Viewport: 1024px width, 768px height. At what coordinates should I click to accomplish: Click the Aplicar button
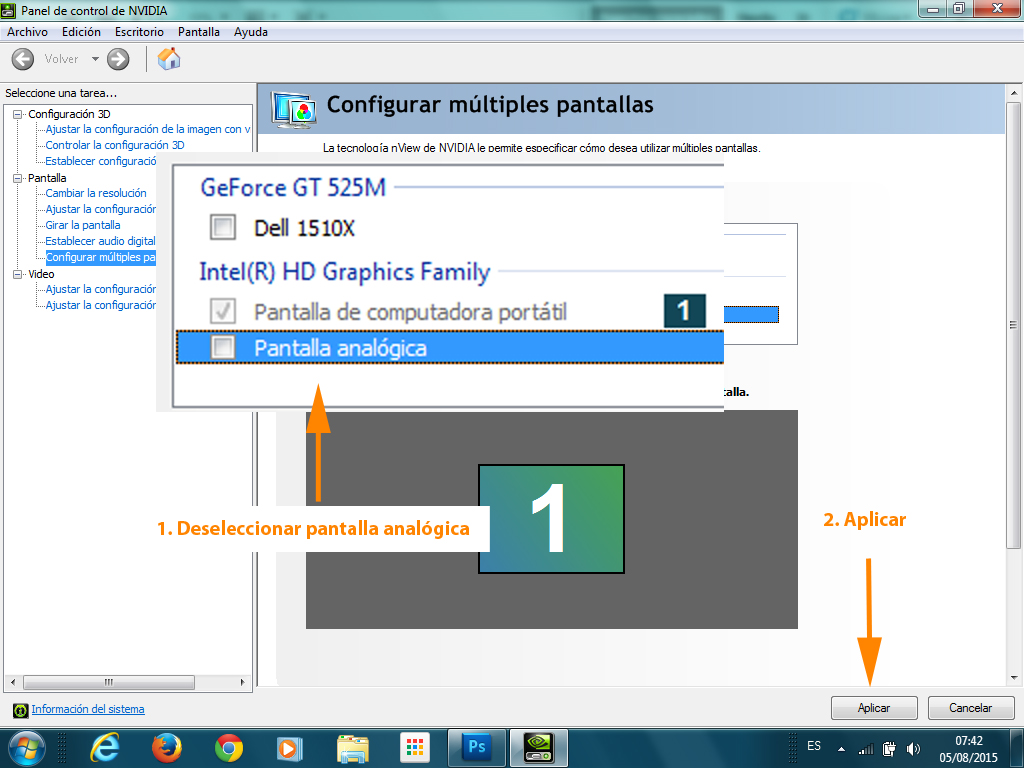[874, 708]
